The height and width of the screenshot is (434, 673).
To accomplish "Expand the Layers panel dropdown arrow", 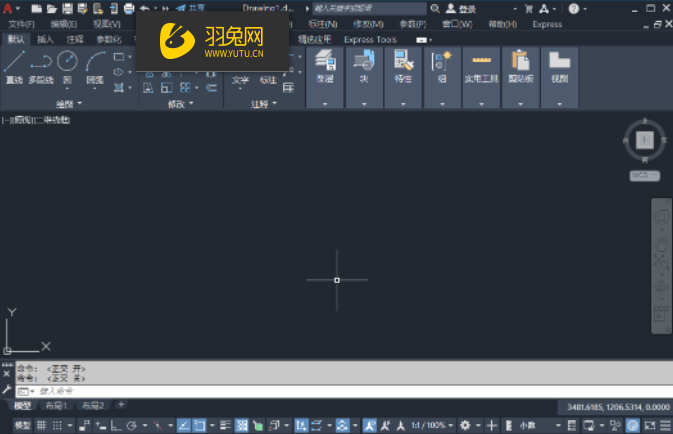I will coord(325,104).
